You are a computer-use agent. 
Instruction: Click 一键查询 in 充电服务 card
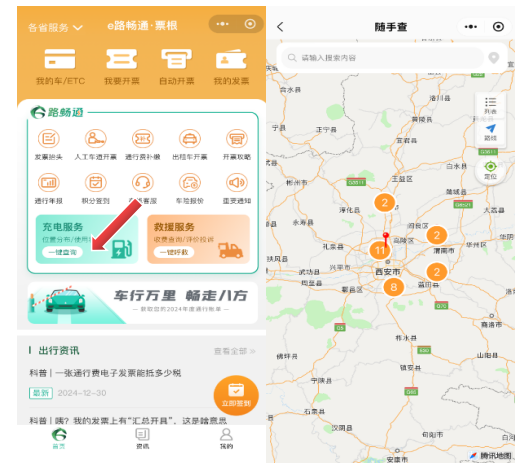click(63, 252)
